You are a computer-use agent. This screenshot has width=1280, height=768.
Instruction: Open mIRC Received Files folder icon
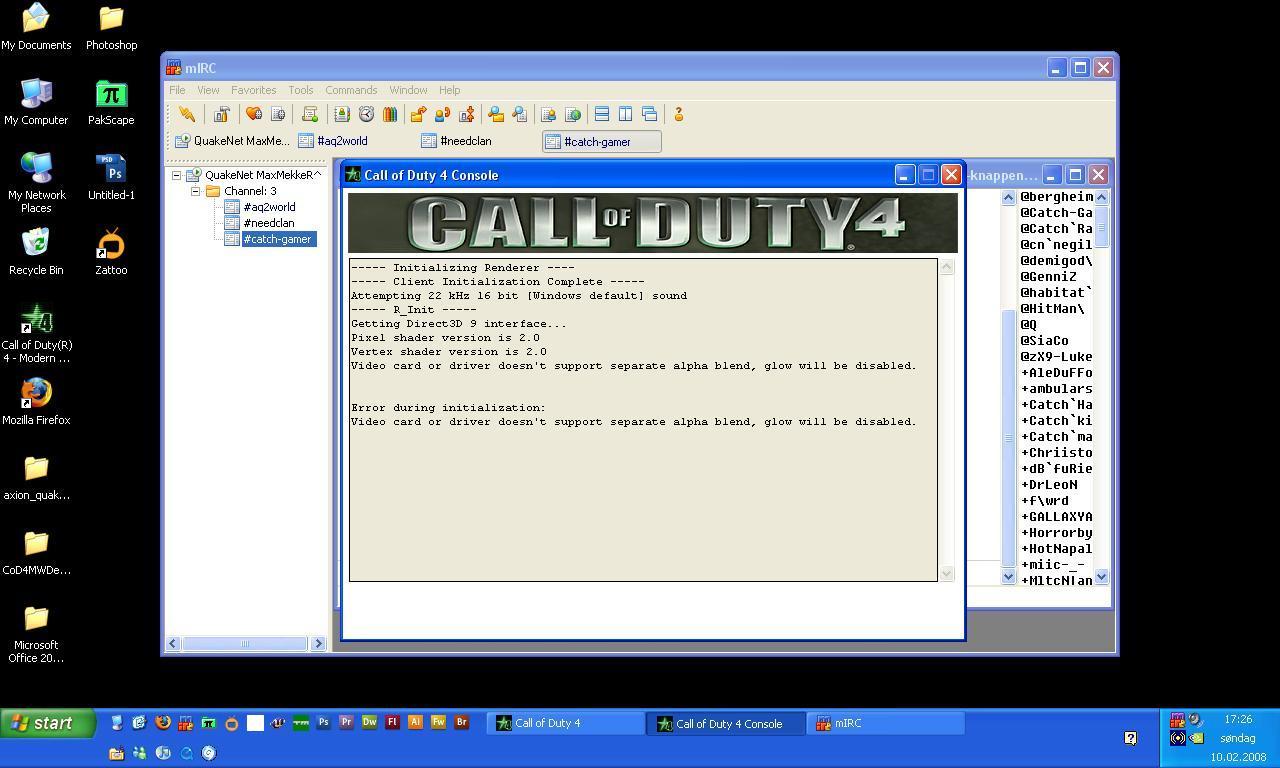pyautogui.click(x=496, y=114)
